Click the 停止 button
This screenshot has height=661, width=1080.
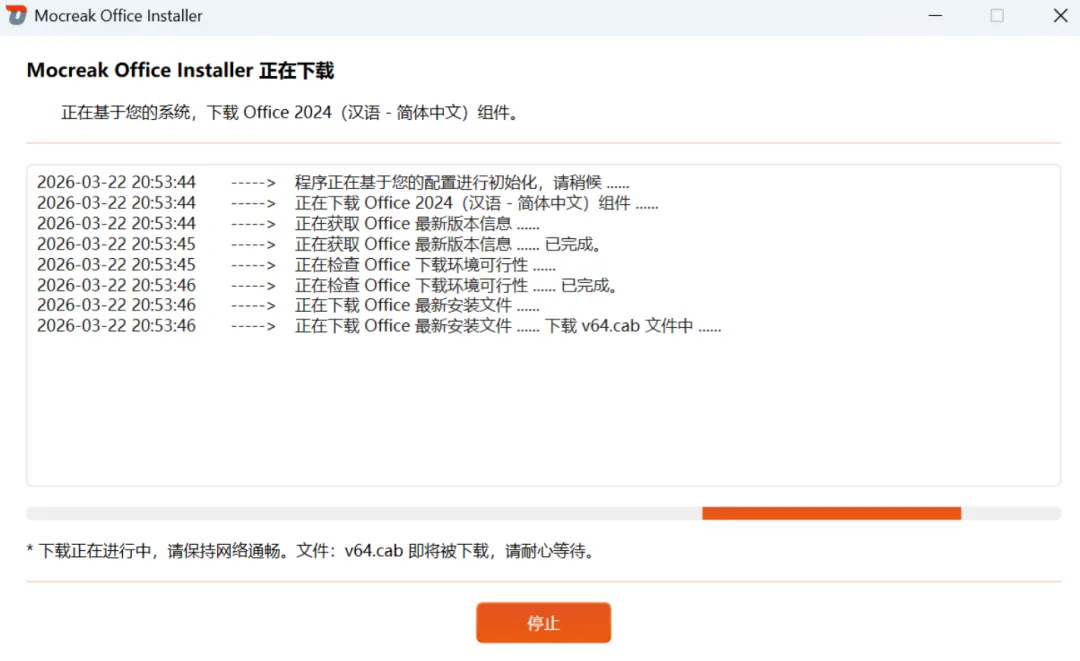[543, 622]
